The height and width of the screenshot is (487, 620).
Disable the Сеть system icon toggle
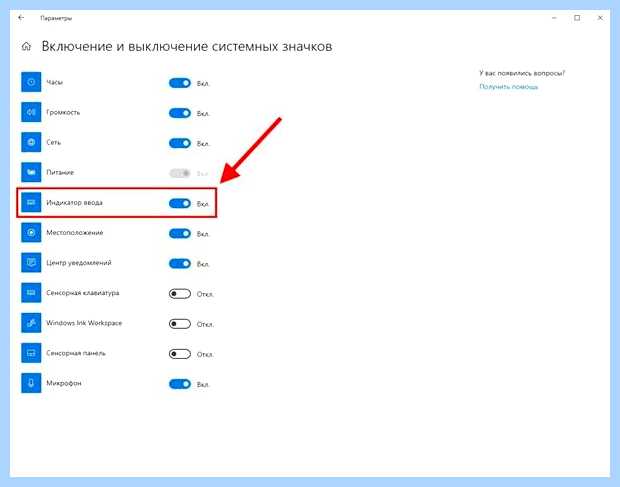click(180, 143)
